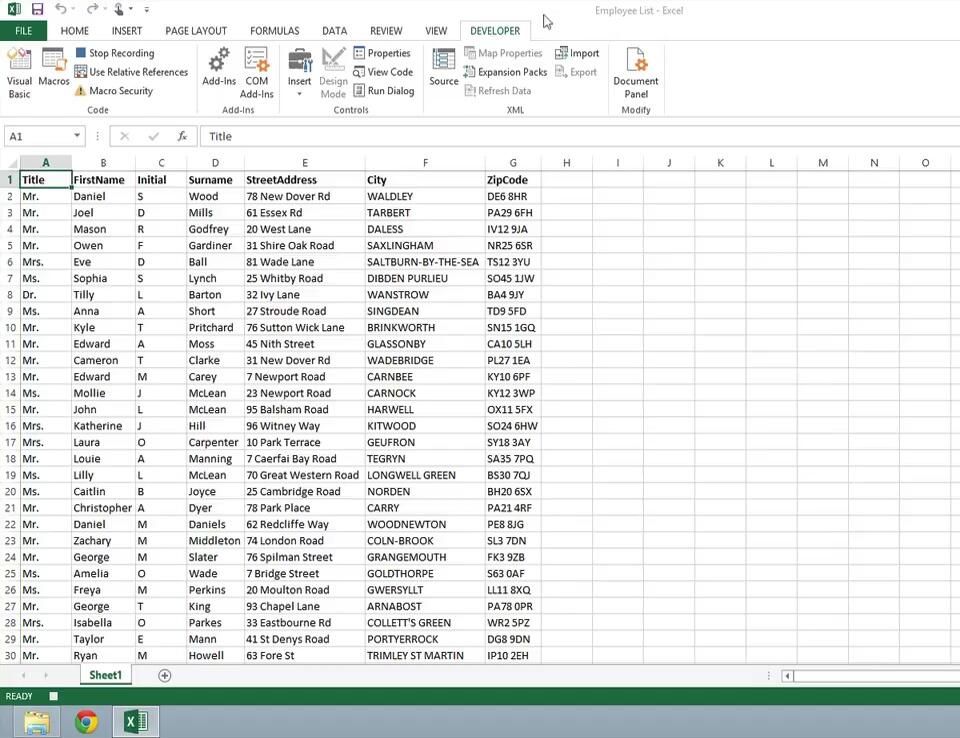
Task: Select column E header
Action: [305, 163]
